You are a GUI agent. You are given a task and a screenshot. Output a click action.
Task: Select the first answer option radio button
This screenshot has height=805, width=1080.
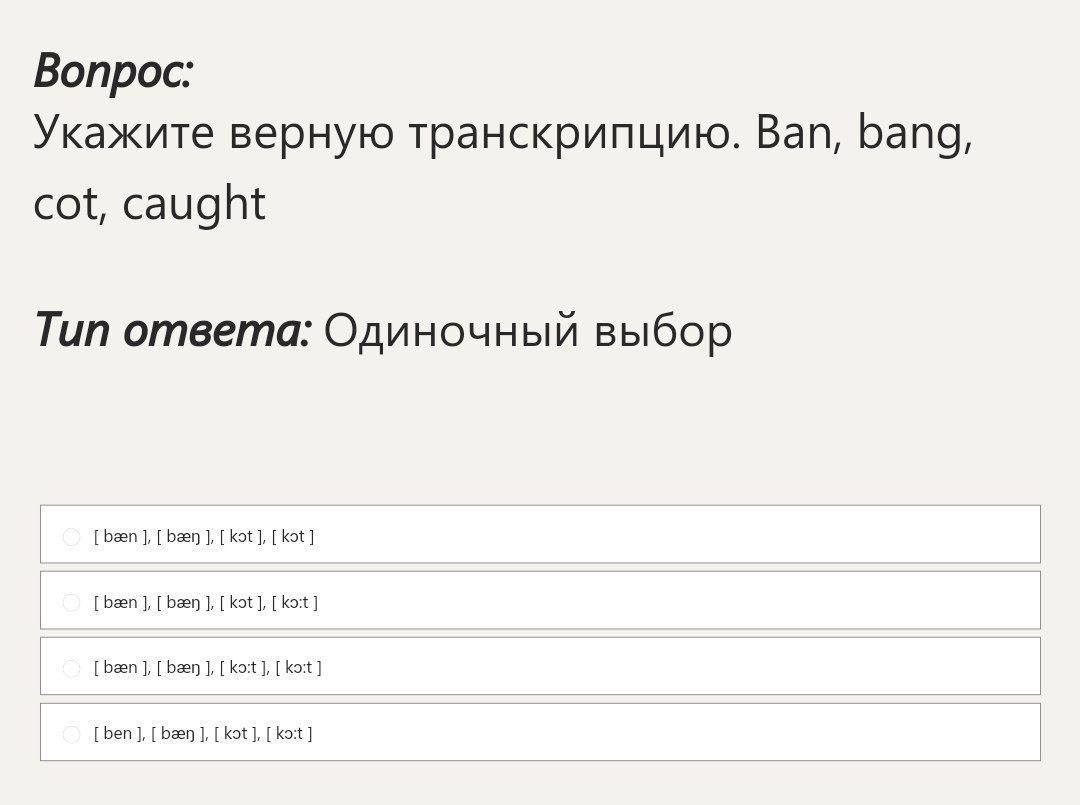71,537
